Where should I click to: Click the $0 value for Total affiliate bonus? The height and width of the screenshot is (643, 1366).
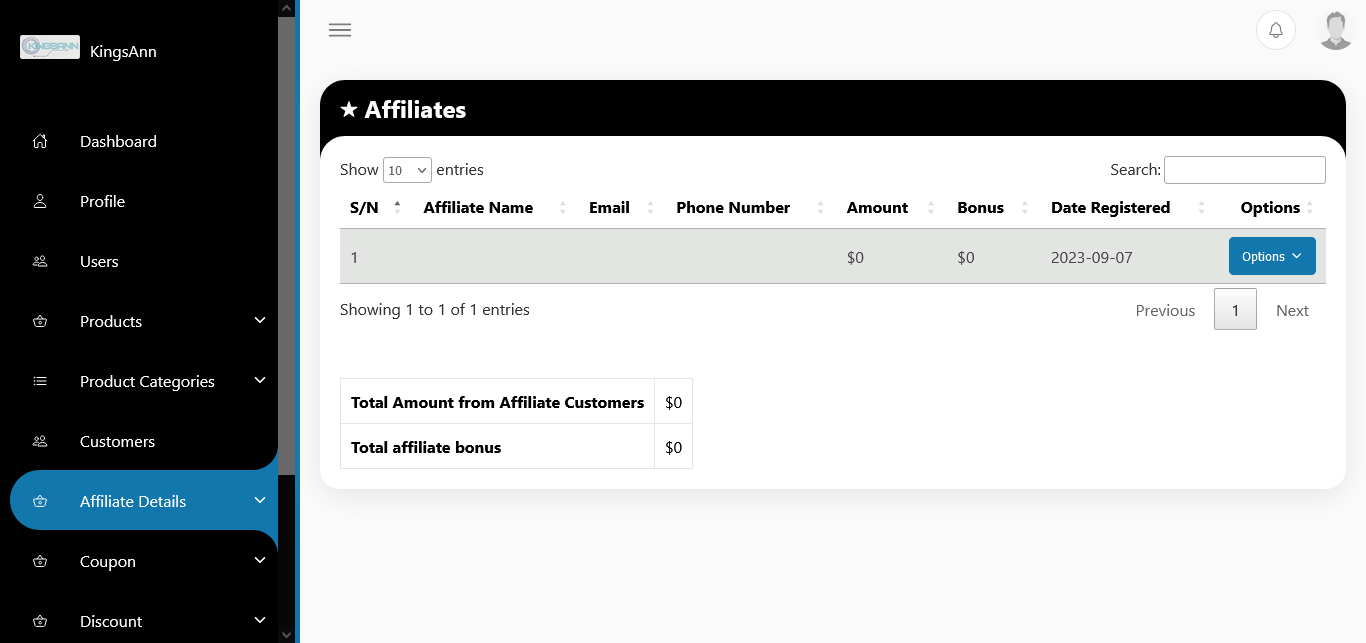point(673,447)
